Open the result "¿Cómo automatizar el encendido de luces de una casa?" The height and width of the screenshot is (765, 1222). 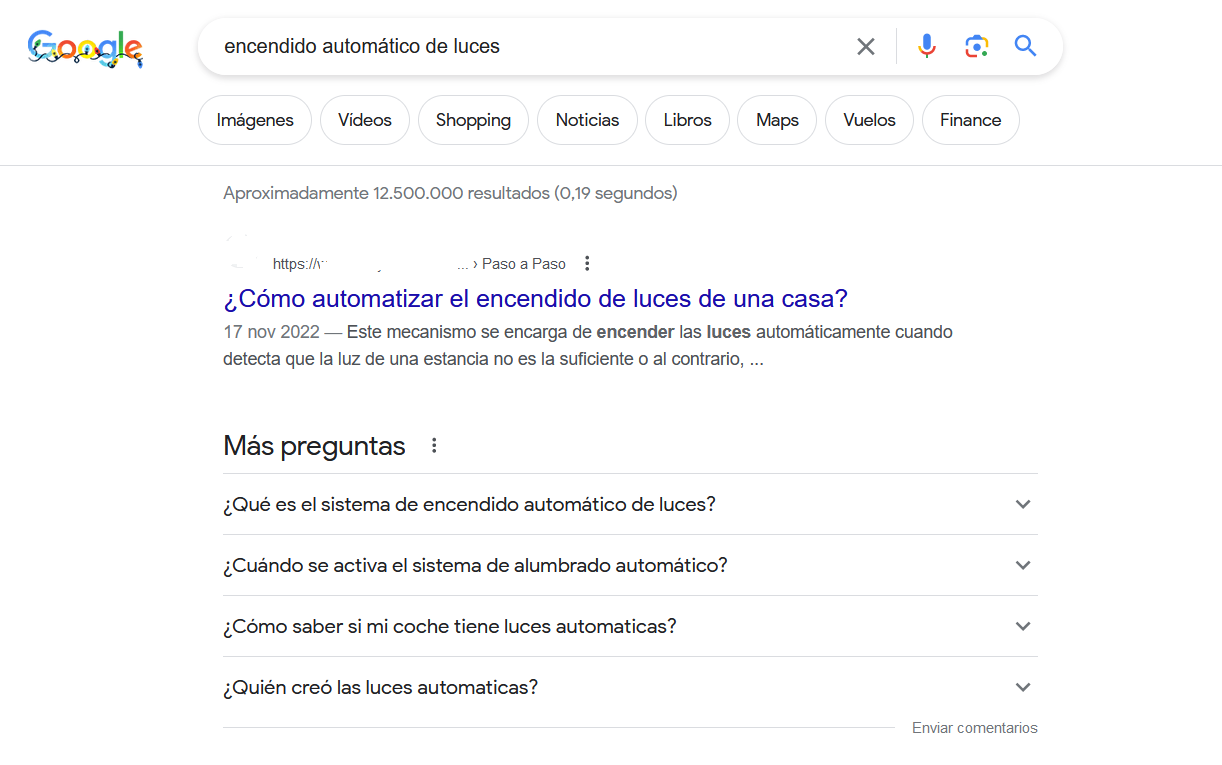[x=534, y=298]
